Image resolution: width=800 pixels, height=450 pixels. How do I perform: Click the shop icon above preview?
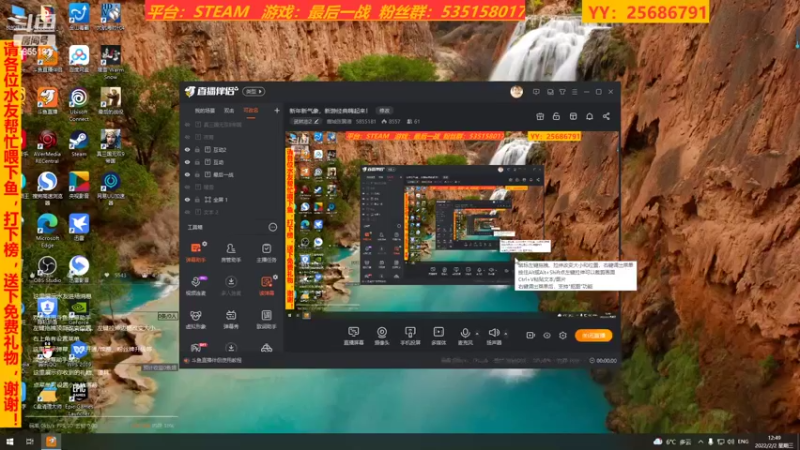point(573,116)
